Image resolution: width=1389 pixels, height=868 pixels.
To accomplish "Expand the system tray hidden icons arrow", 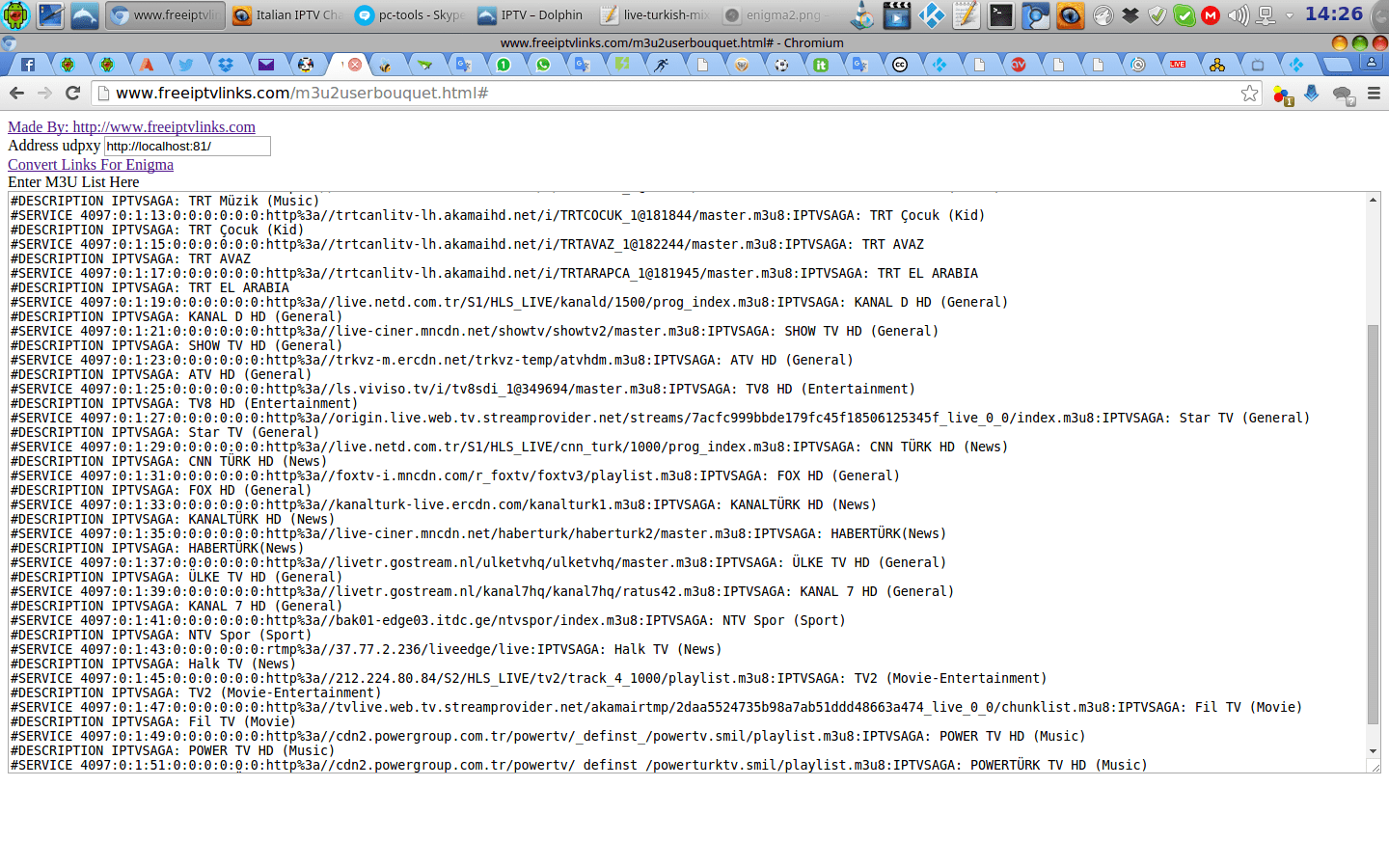I will [x=1289, y=15].
